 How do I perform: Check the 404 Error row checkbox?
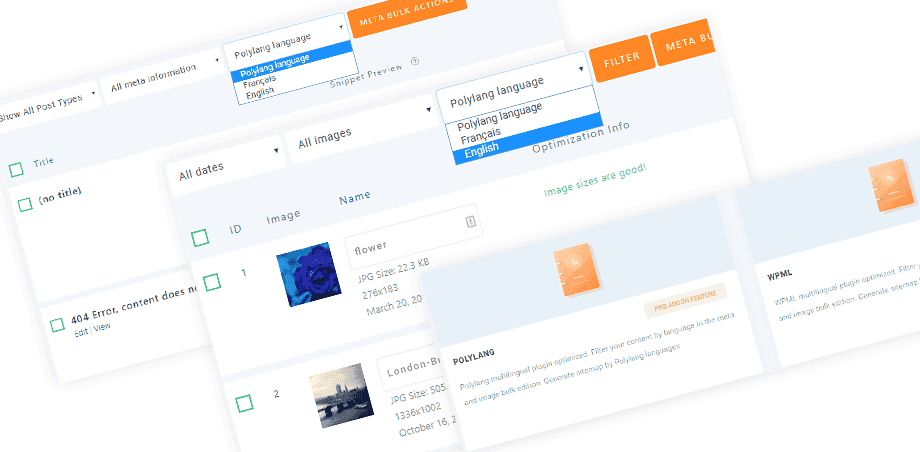(x=57, y=325)
